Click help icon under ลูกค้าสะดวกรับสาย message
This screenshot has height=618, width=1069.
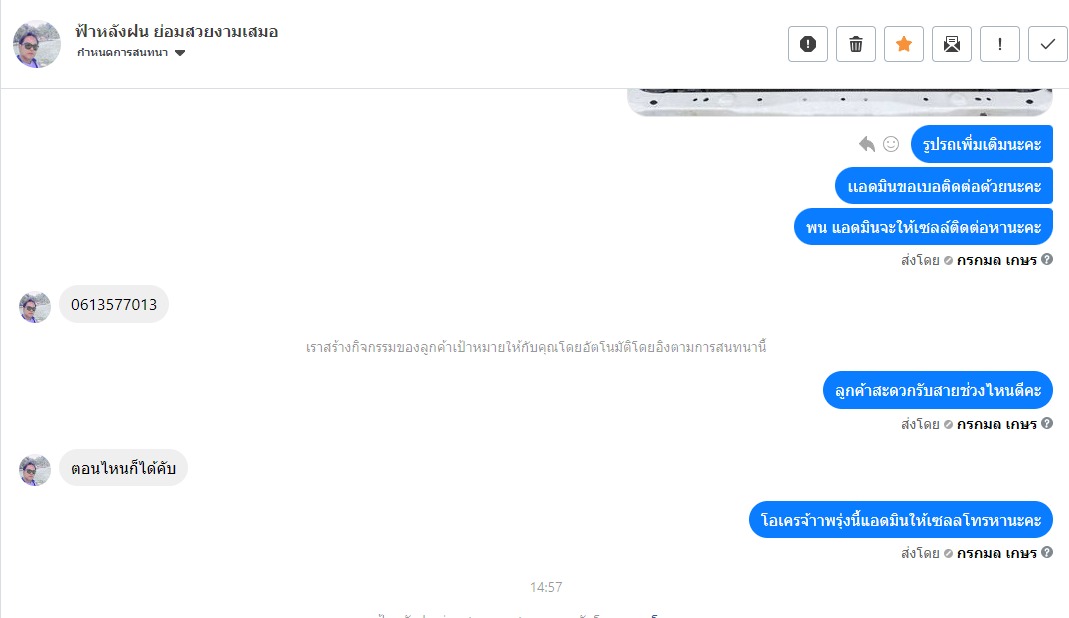(x=1047, y=423)
